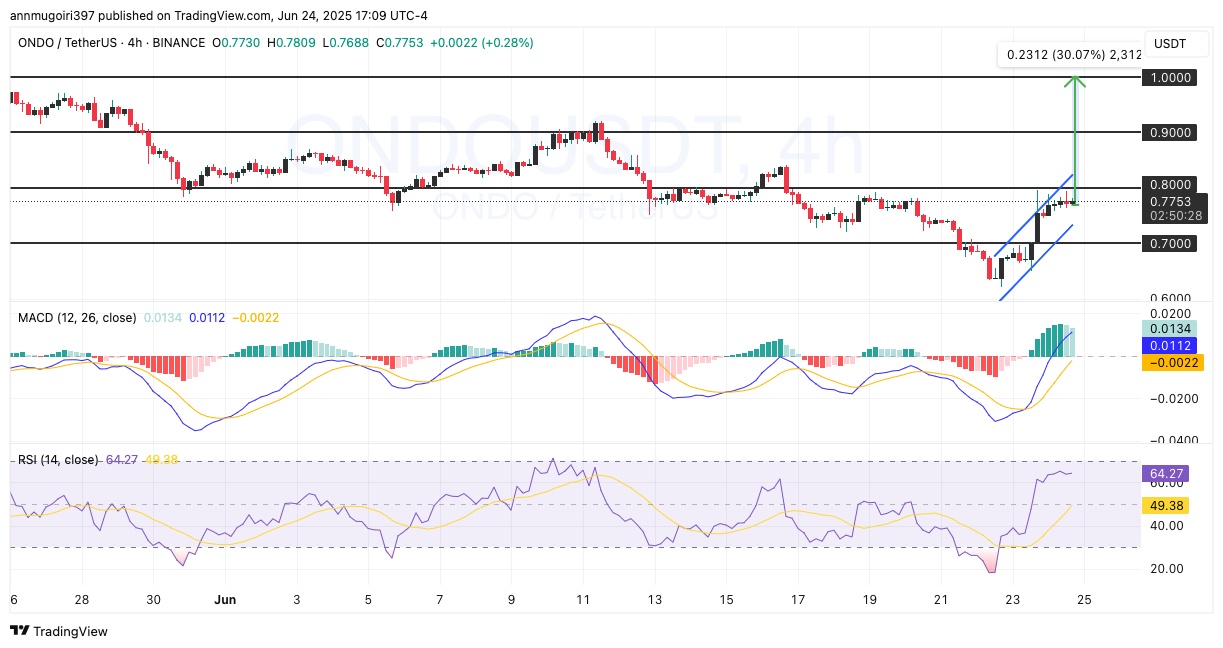The image size is (1223, 648).
Task: Click the current price tag 0.7753
Action: [x=1169, y=201]
